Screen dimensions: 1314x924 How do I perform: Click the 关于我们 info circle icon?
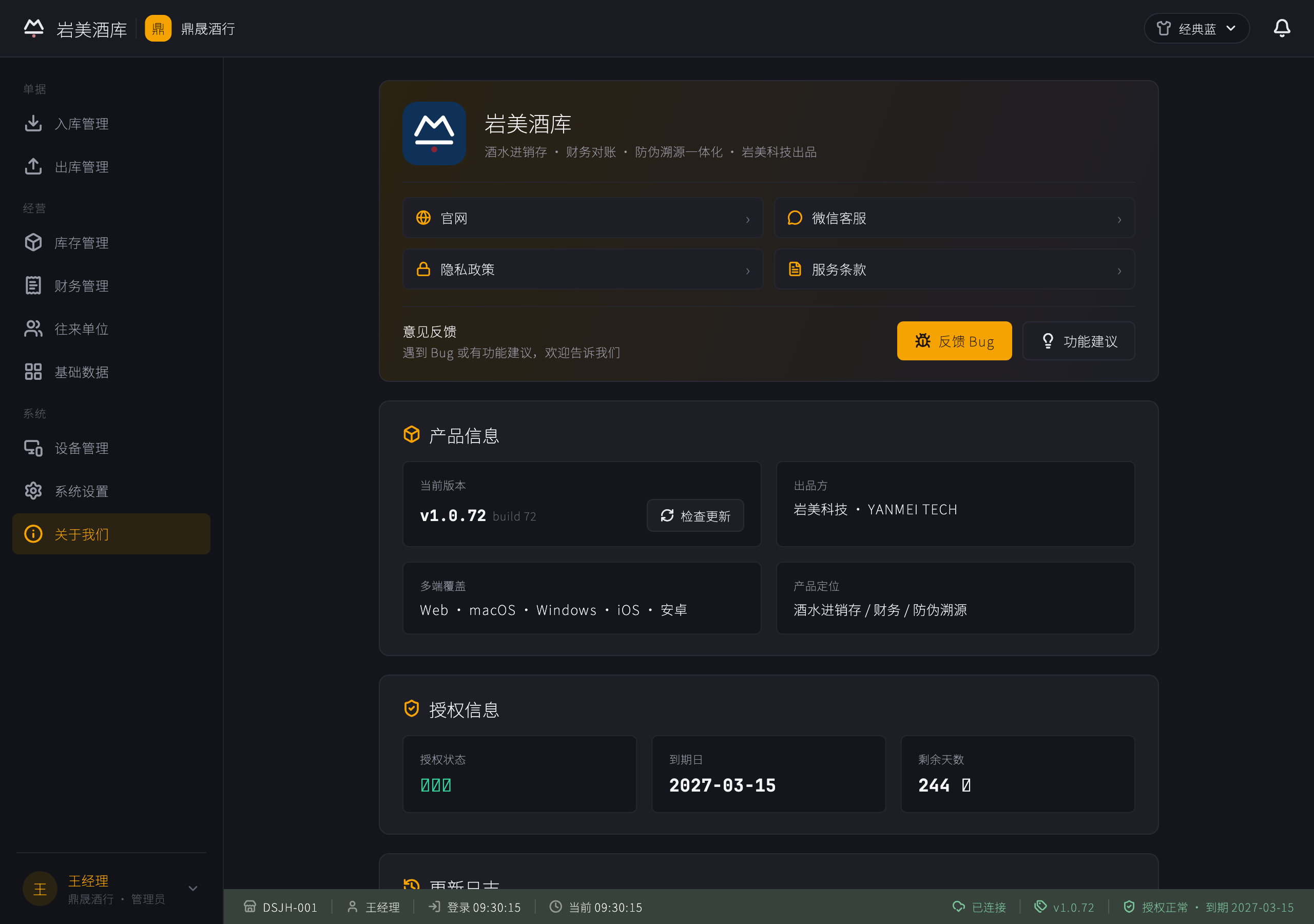tap(33, 533)
